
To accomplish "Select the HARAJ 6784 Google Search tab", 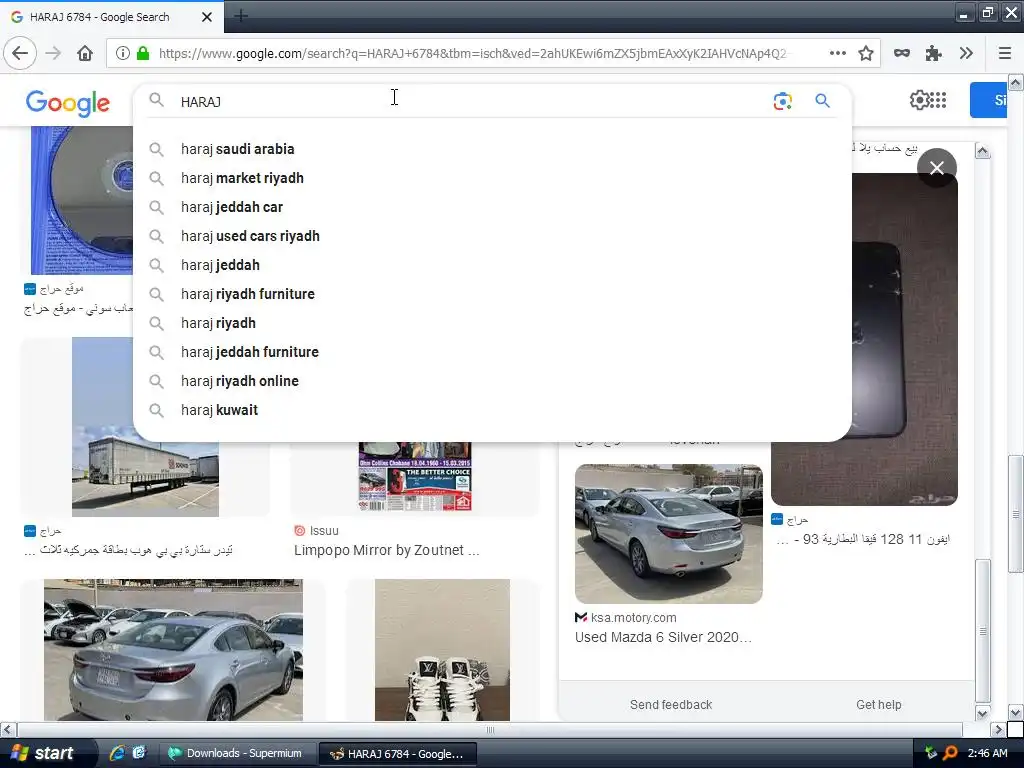I will click(x=112, y=17).
